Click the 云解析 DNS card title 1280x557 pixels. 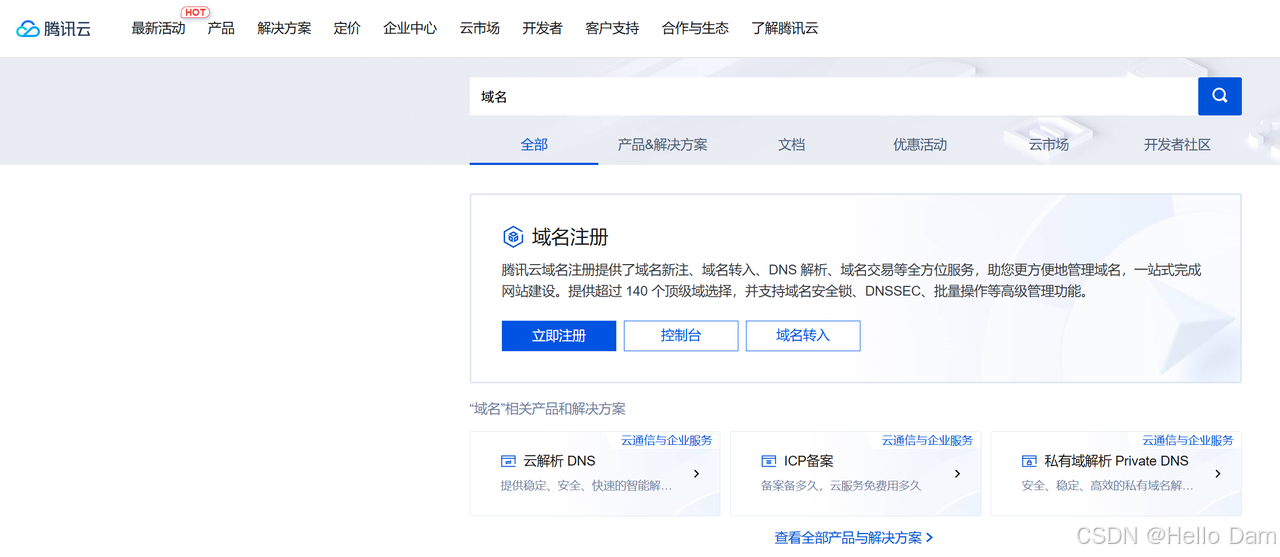pyautogui.click(x=559, y=461)
